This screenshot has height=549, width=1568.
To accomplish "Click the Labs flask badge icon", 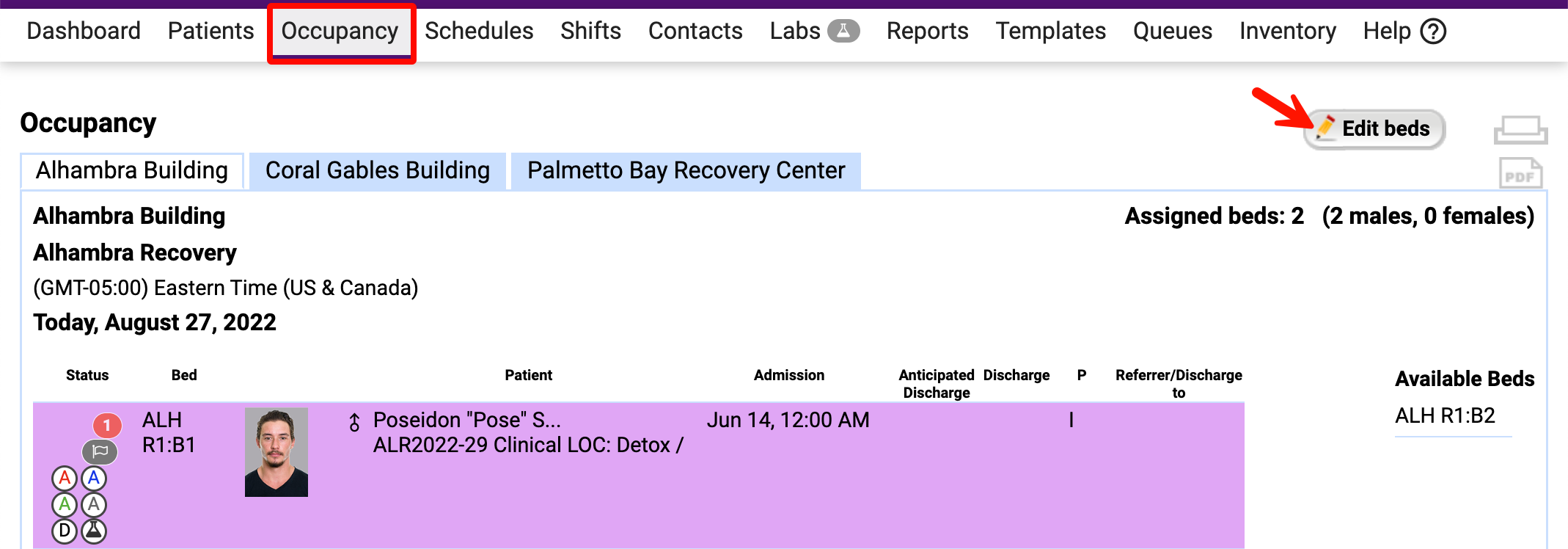I will coord(843,31).
